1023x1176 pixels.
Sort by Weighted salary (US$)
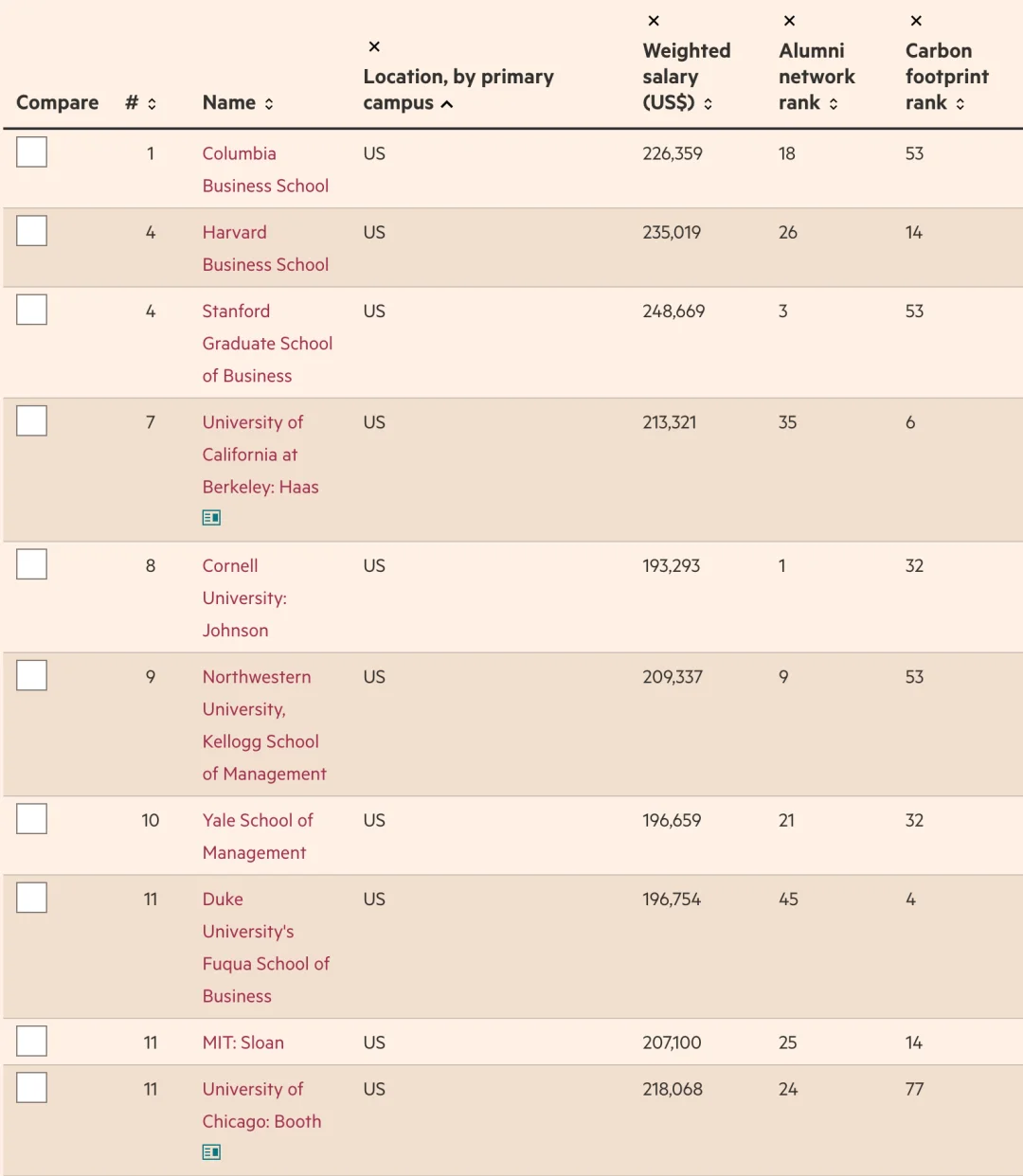coord(708,103)
